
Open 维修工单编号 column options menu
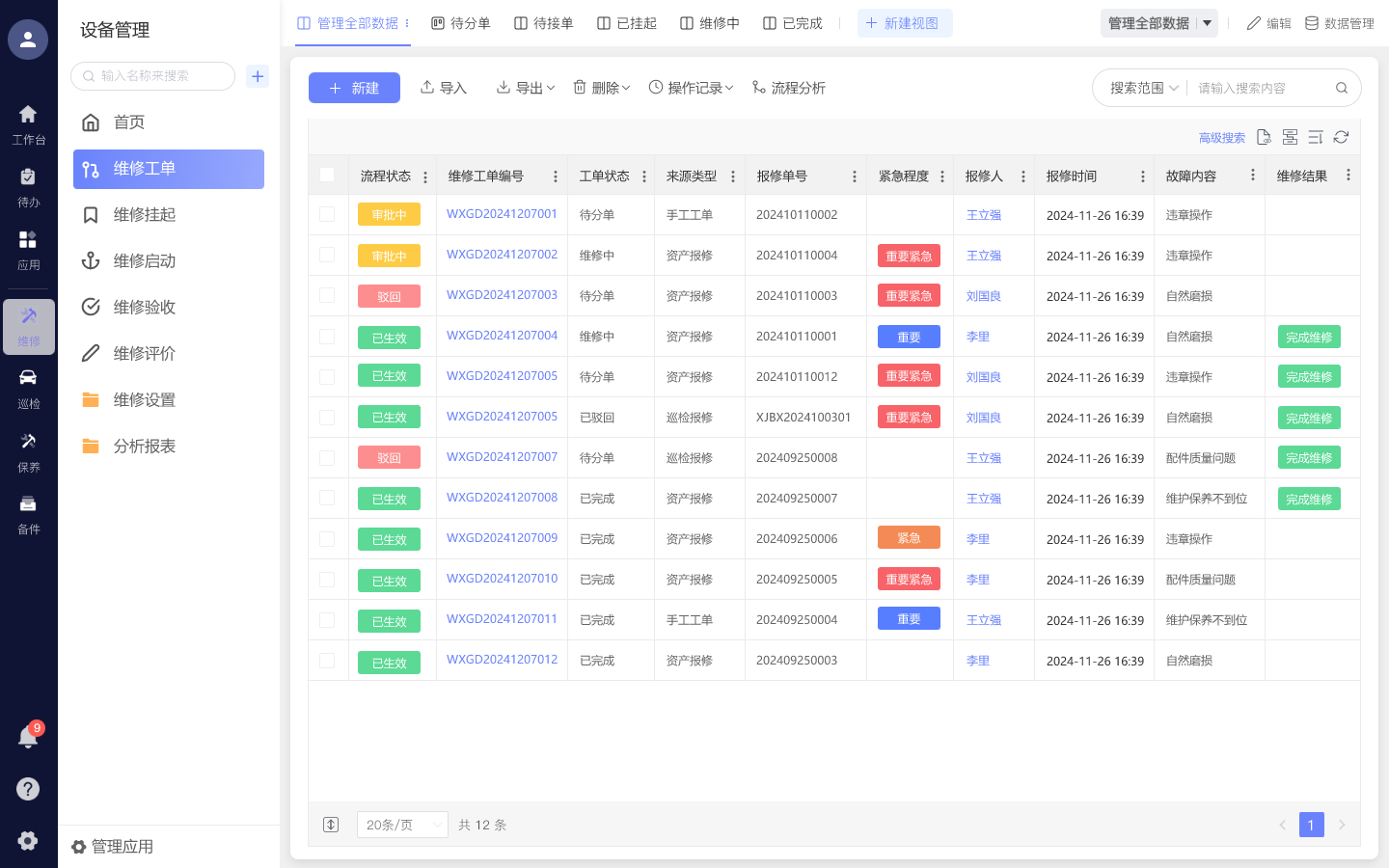556,176
